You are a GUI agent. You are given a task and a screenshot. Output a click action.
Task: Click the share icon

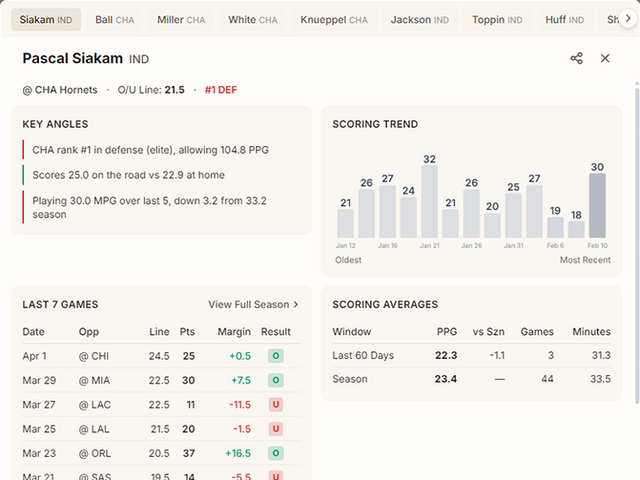click(x=576, y=58)
